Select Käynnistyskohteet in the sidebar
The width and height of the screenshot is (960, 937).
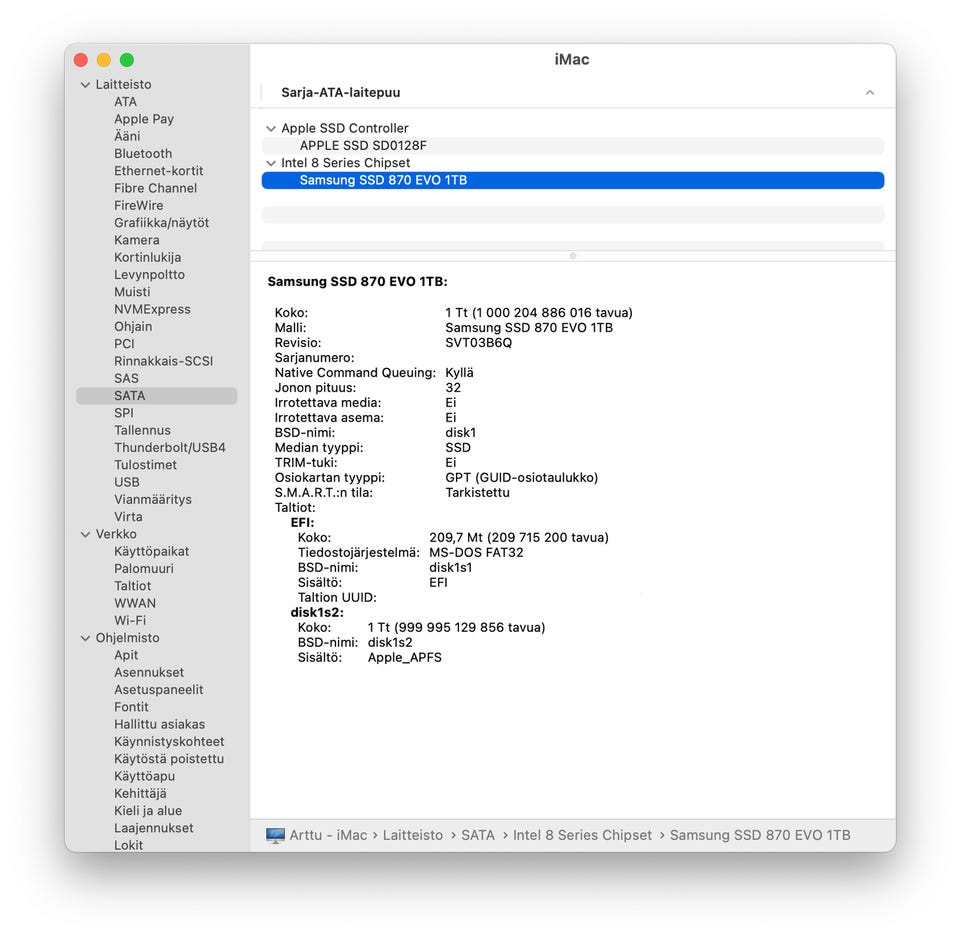170,742
